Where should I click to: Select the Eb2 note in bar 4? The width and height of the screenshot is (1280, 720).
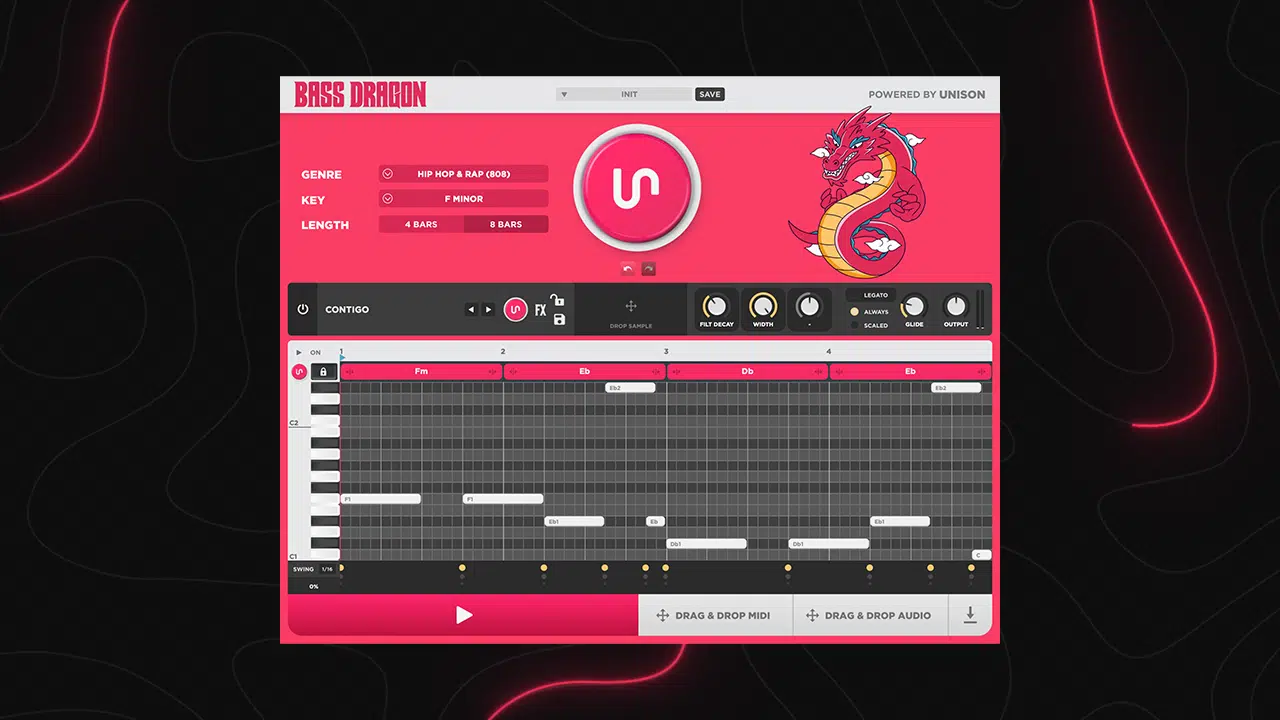click(x=956, y=388)
